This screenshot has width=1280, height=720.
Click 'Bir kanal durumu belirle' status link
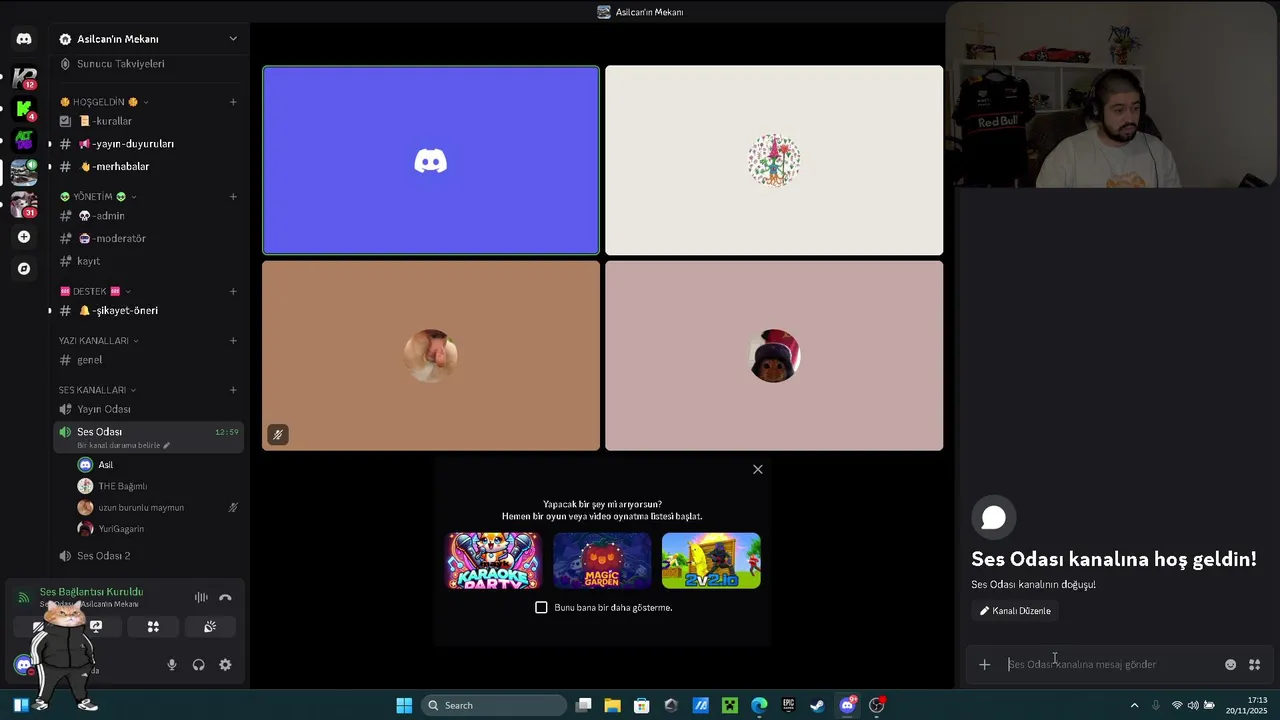tap(123, 446)
